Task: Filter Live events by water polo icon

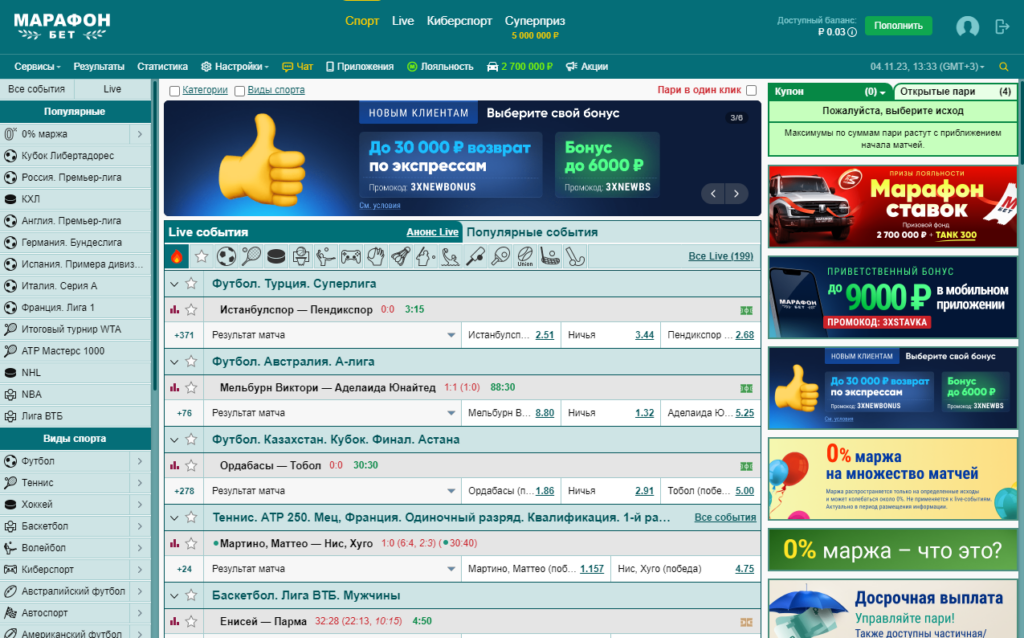Action: tap(450, 257)
